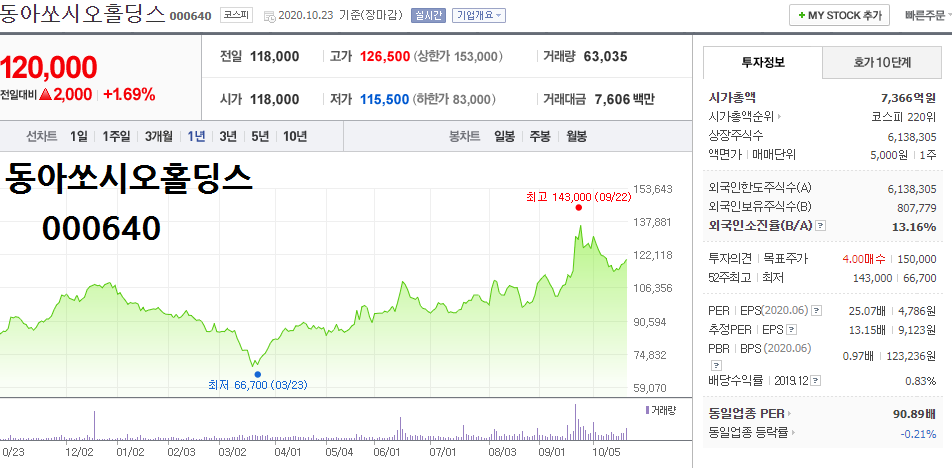Click the 실시간 badge button
Screen dimensions: 952x468
[428, 15]
